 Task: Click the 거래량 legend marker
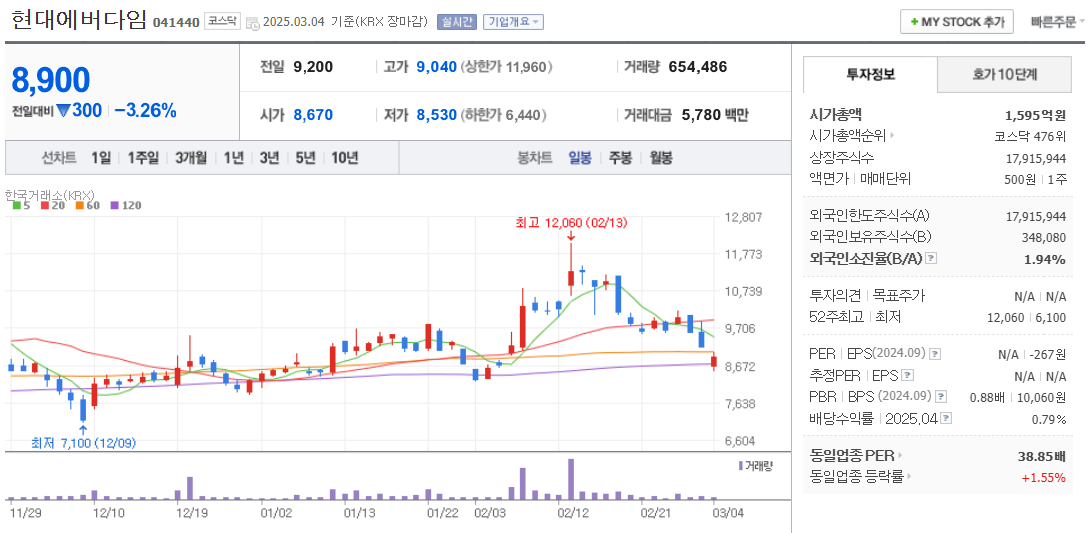tap(741, 465)
